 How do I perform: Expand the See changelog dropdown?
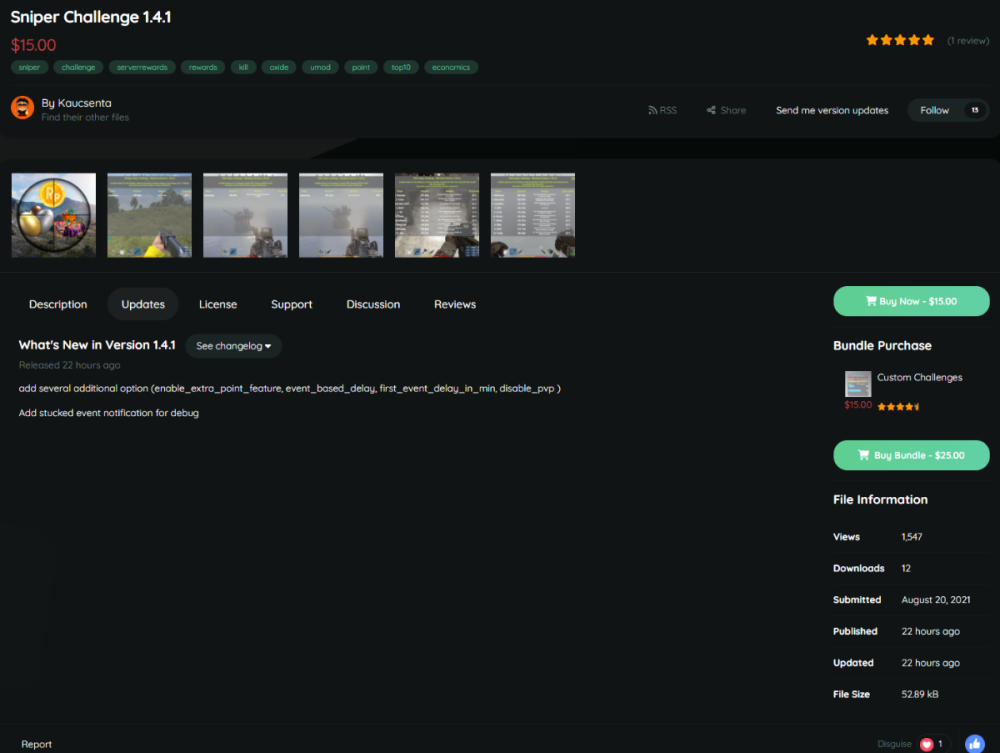234,346
